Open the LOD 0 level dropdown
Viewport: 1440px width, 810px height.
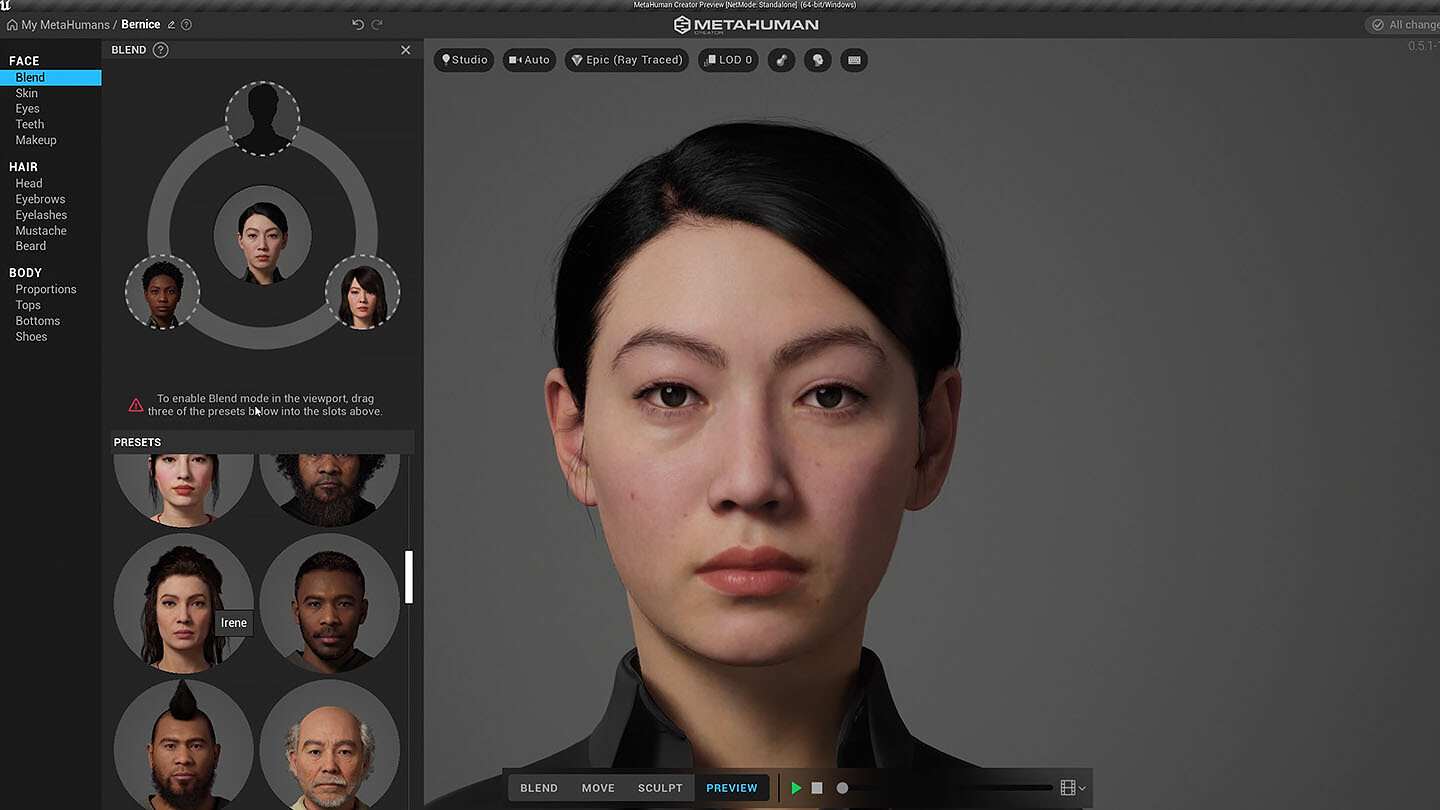(728, 60)
